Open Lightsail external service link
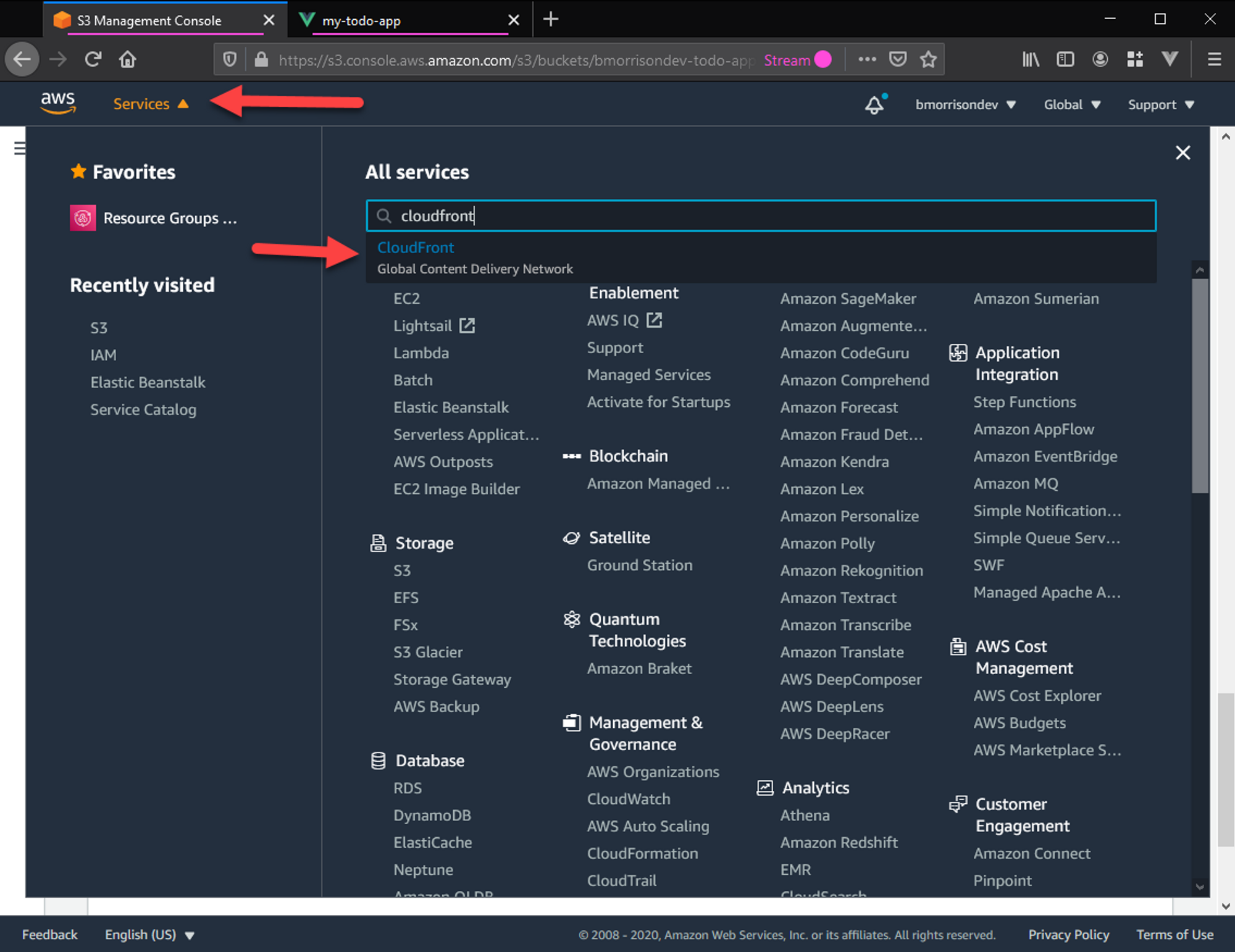This screenshot has width=1235, height=952. tap(434, 325)
